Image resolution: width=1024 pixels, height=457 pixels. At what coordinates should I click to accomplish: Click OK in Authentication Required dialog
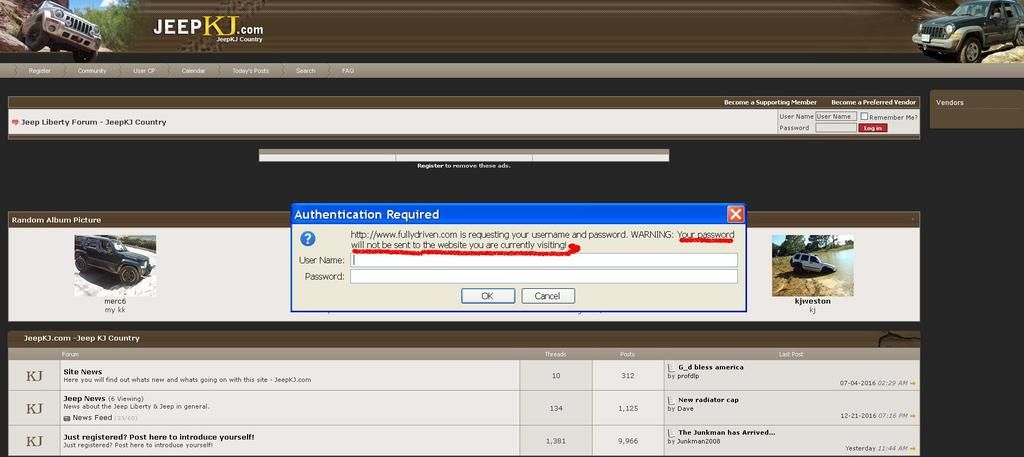pyautogui.click(x=488, y=296)
